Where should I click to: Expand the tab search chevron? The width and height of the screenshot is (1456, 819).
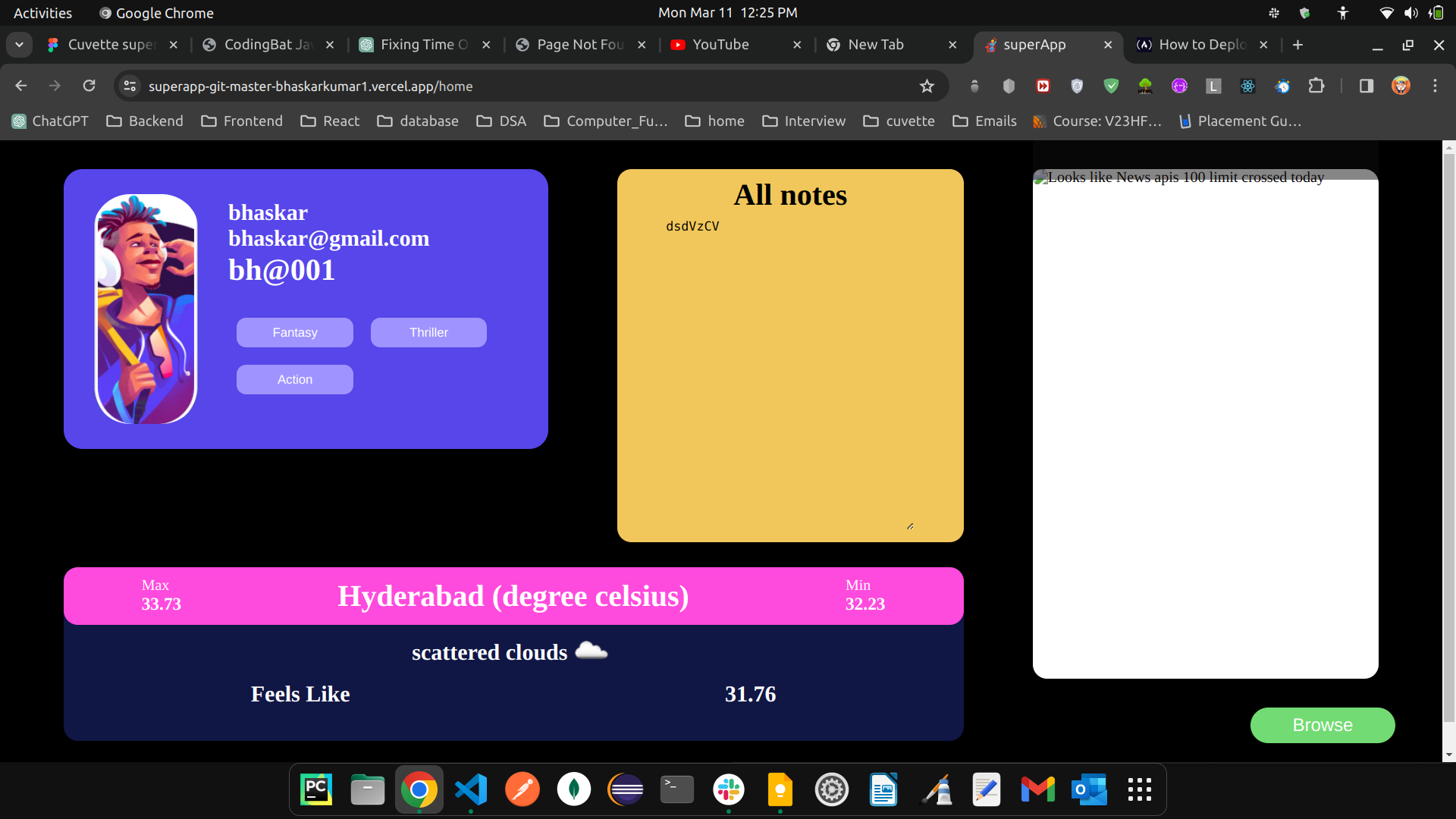pos(18,45)
